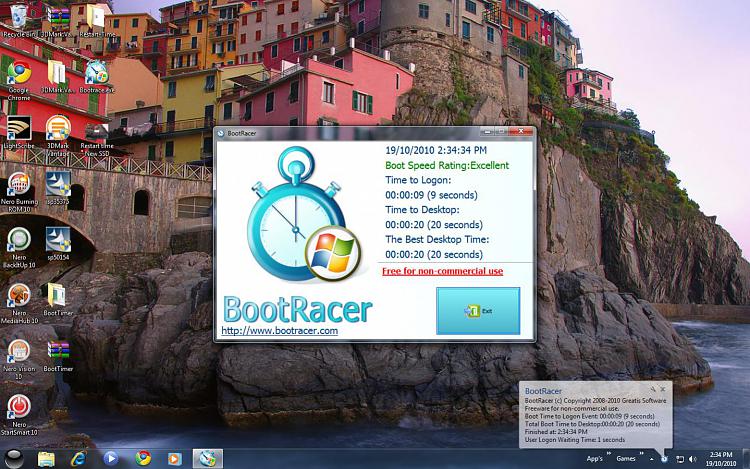Click the Boot Time to Logon Event balloon line
Screen dimensions: 750x469
click(589, 416)
